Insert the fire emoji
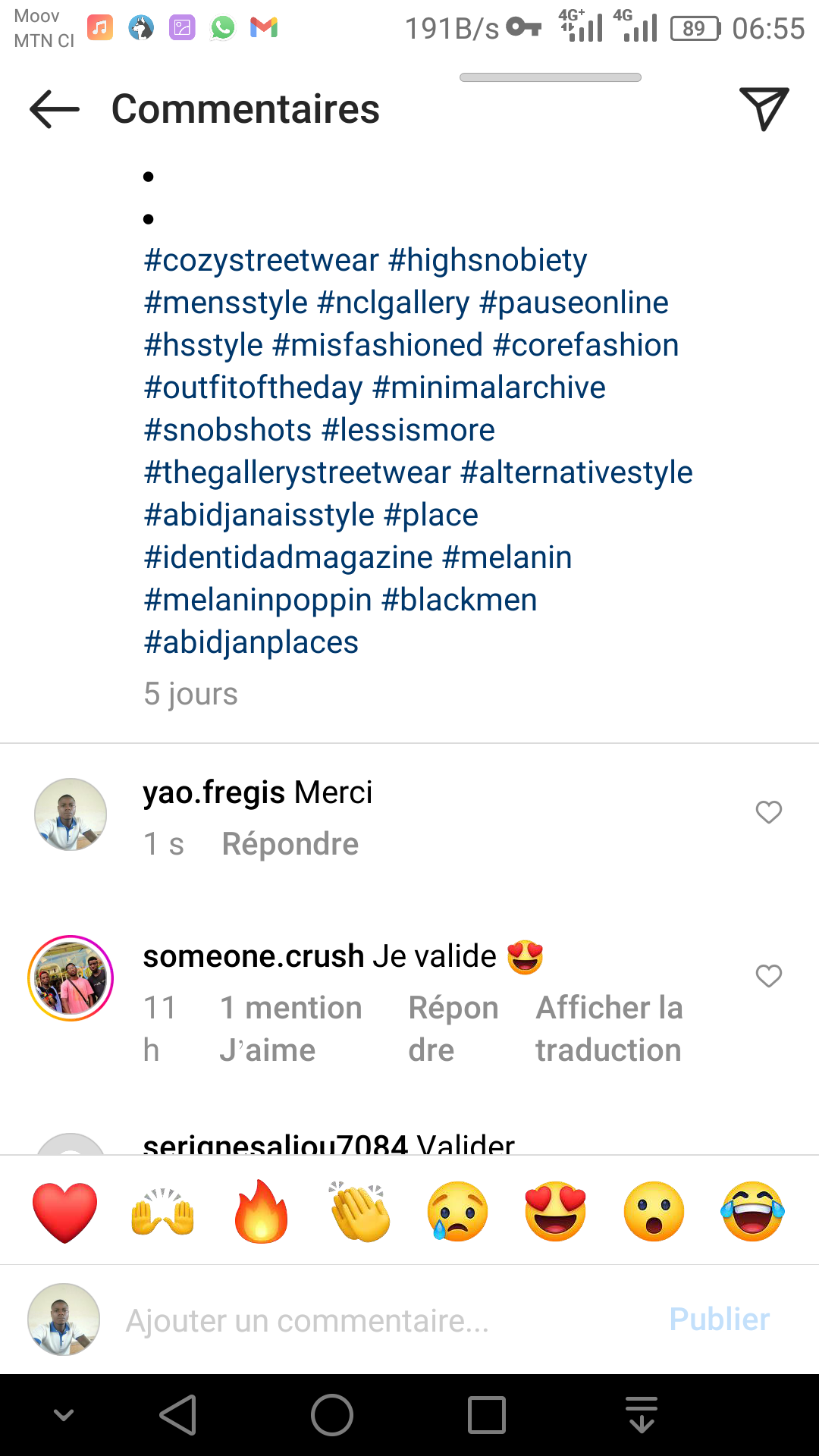This screenshot has width=819, height=1456. pos(261,1211)
